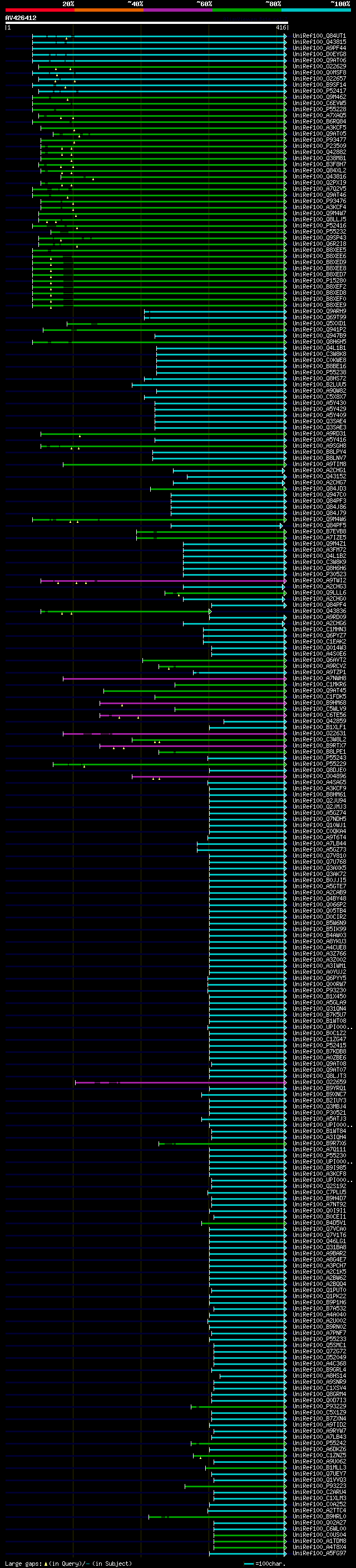
Task: Open hit UniRef100_Q9AT06
Action: (319, 60)
